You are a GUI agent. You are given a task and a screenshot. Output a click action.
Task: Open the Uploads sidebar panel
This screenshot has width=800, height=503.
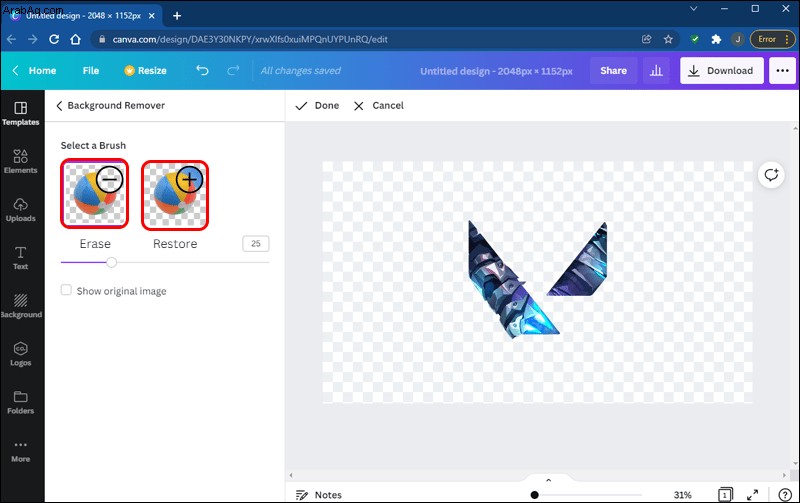tap(20, 210)
